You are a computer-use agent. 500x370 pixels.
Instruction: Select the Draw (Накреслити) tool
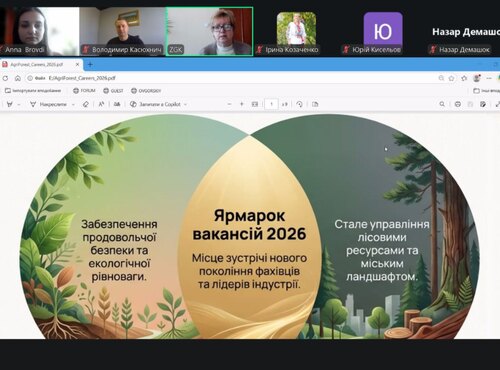pyautogui.click(x=48, y=104)
